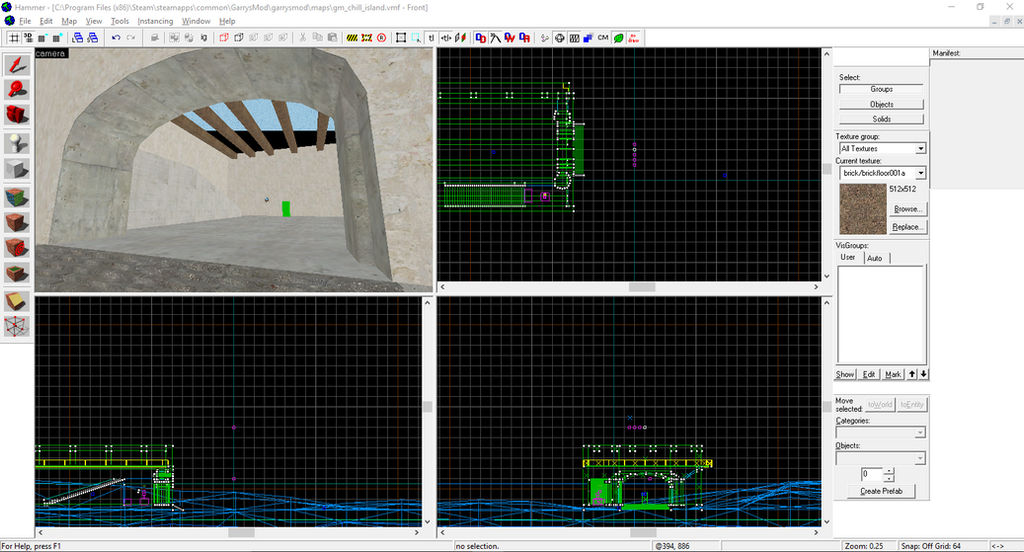Toggle cordon state yellow-black striped icon

(x=352, y=38)
